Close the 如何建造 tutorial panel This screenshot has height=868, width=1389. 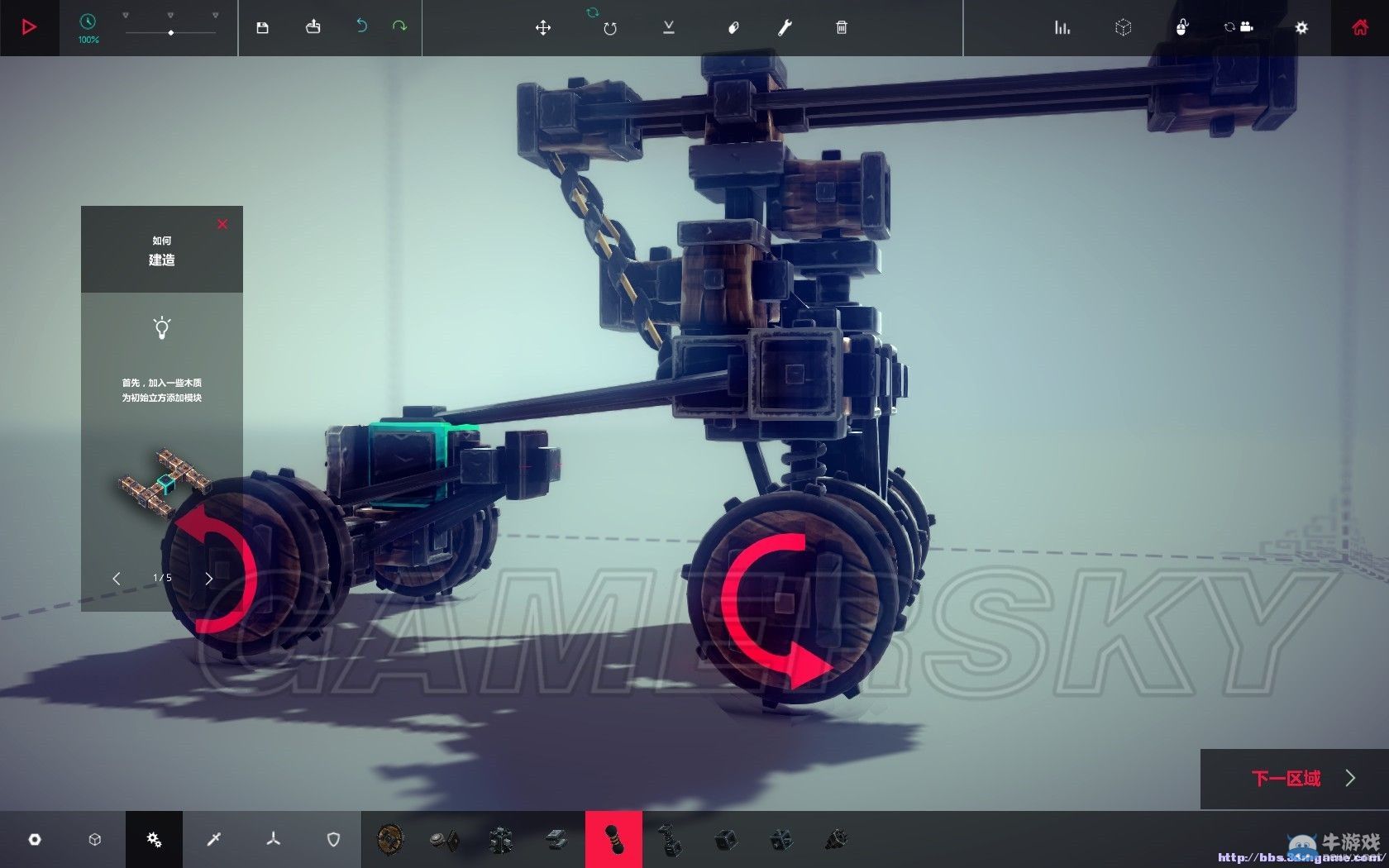coord(222,224)
